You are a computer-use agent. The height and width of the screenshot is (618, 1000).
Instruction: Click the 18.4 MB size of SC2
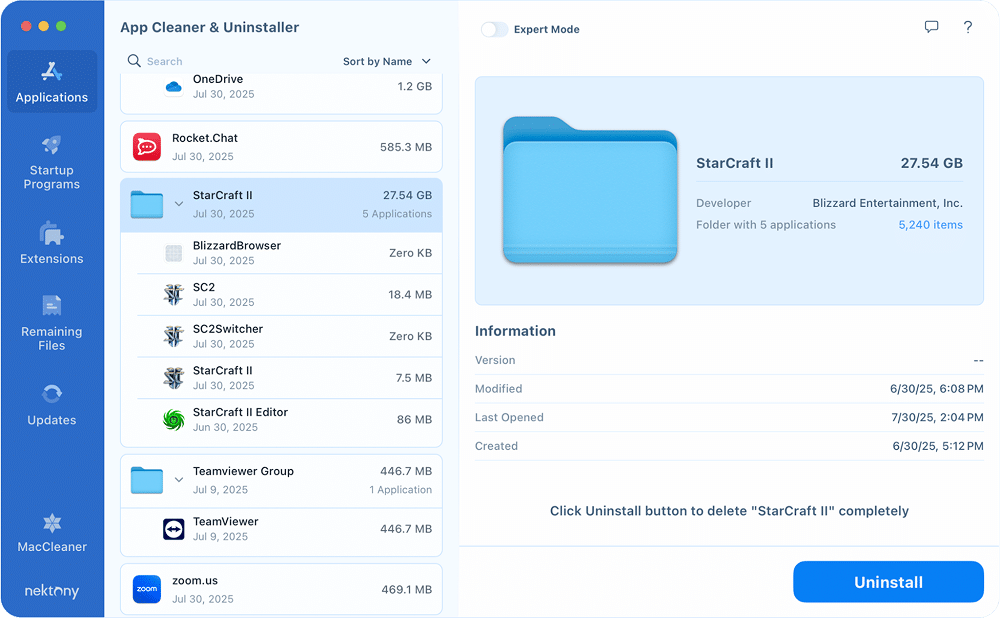[x=409, y=295]
